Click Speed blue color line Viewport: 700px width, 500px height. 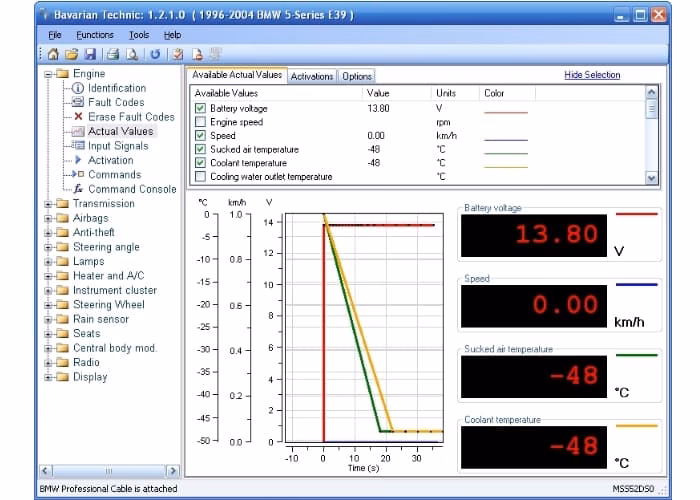click(506, 140)
